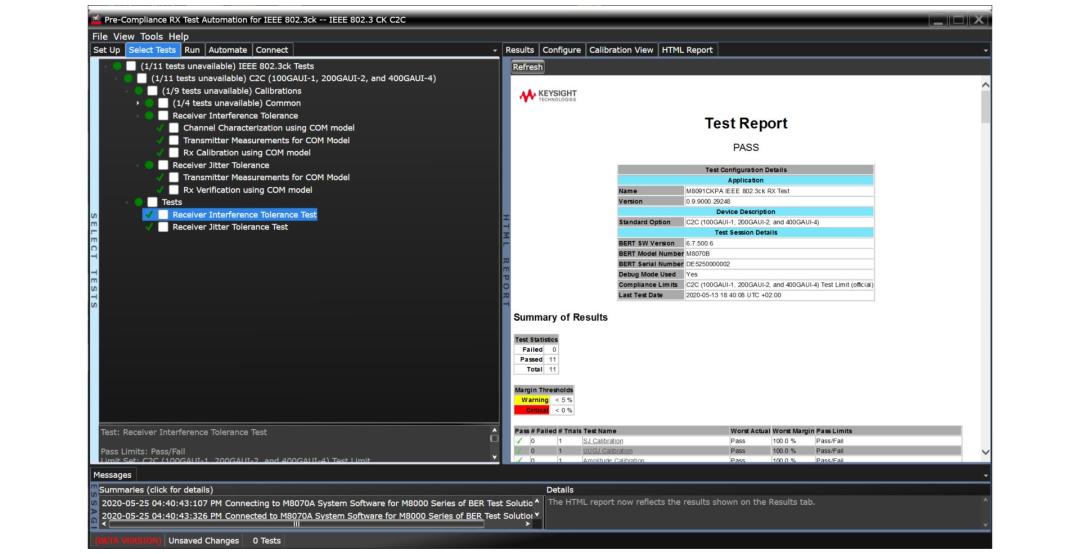Click the green status dot on IEEE 802.3ck Tests row
The width and height of the screenshot is (1080, 554).
[x=118, y=66]
